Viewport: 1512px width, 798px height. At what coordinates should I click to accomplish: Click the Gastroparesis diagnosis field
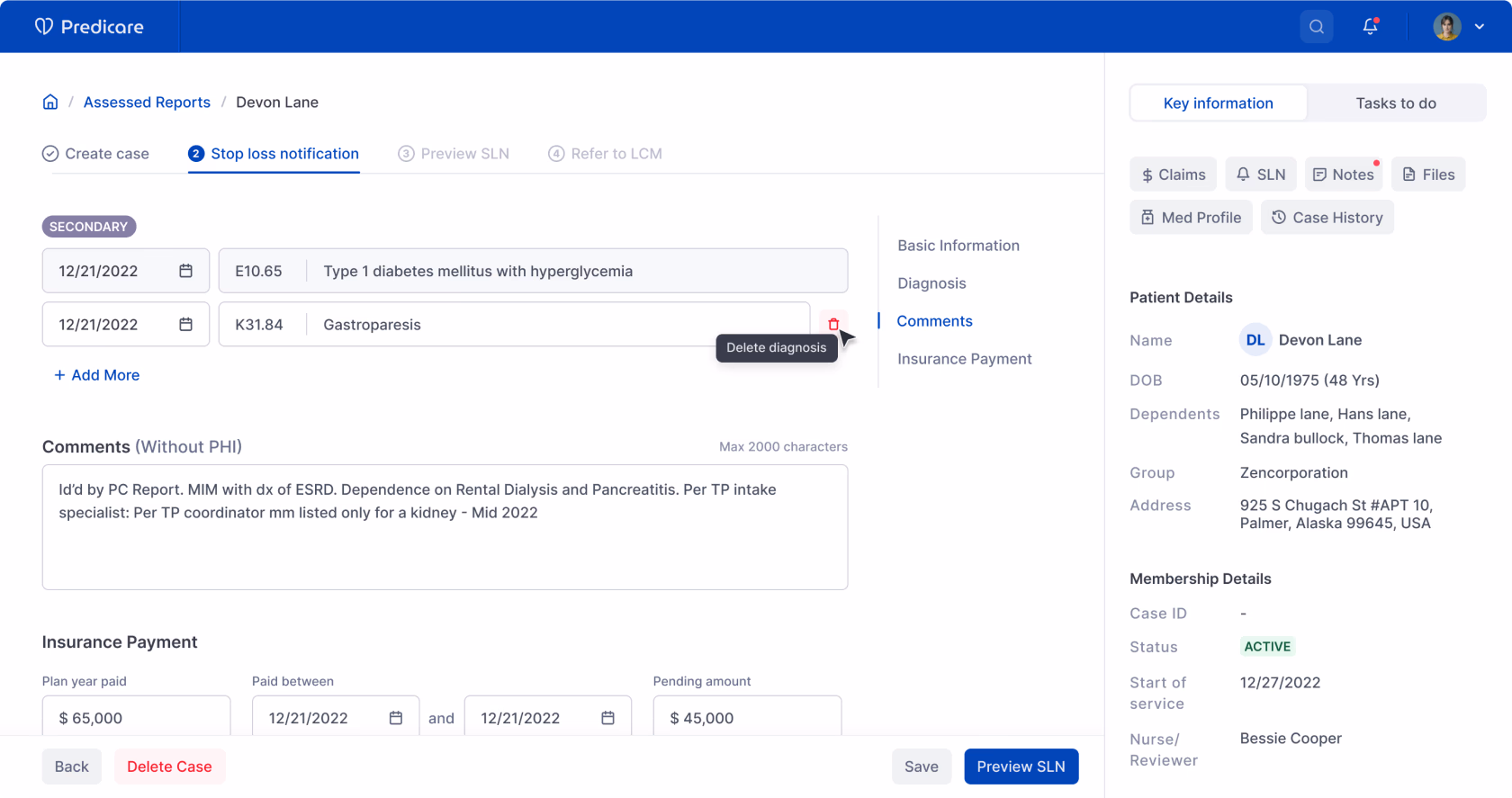point(515,324)
